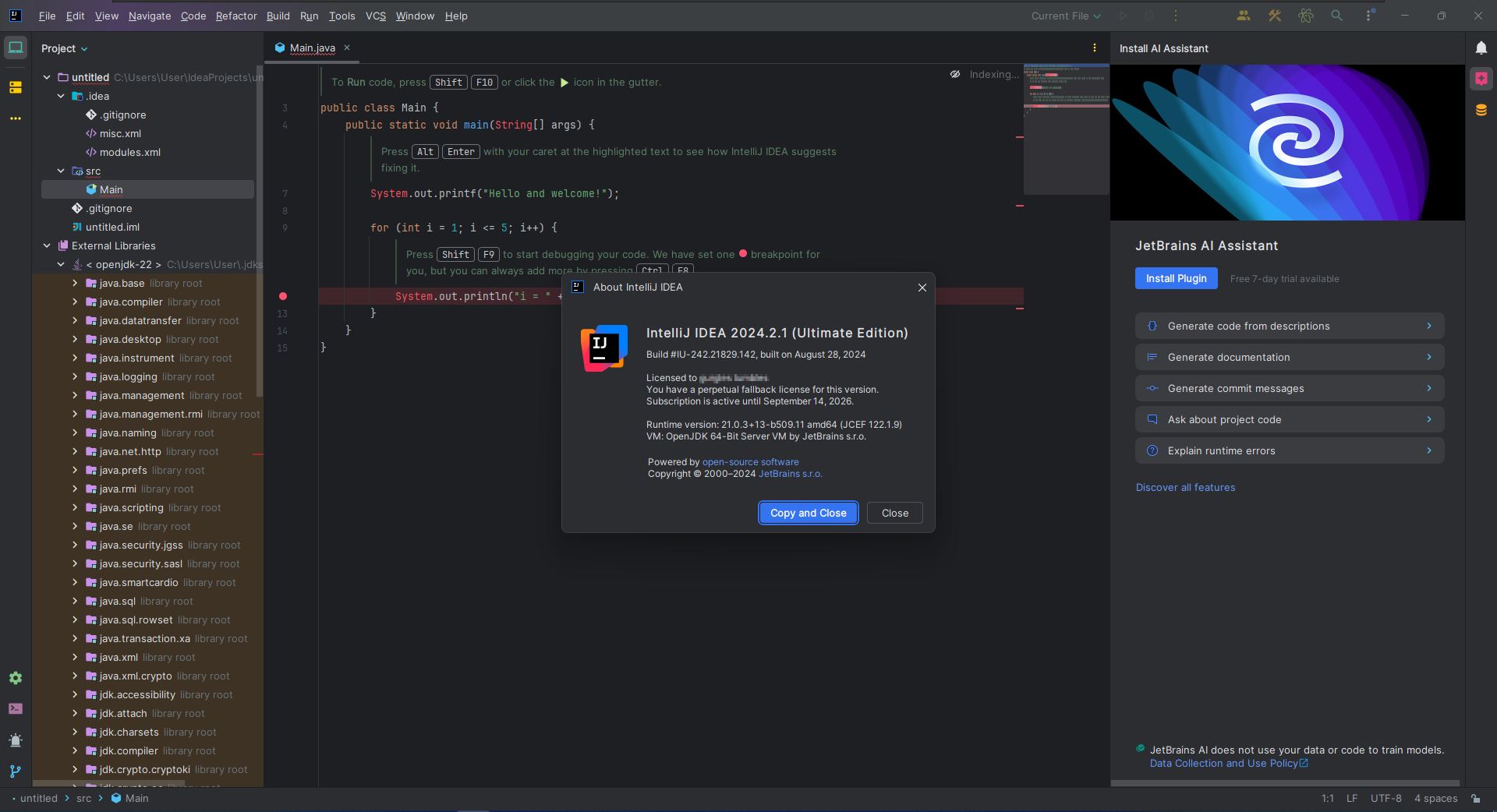Click the Debug bug icon in the toolbar
Viewport: 1497px width, 812px height.
(x=1148, y=16)
